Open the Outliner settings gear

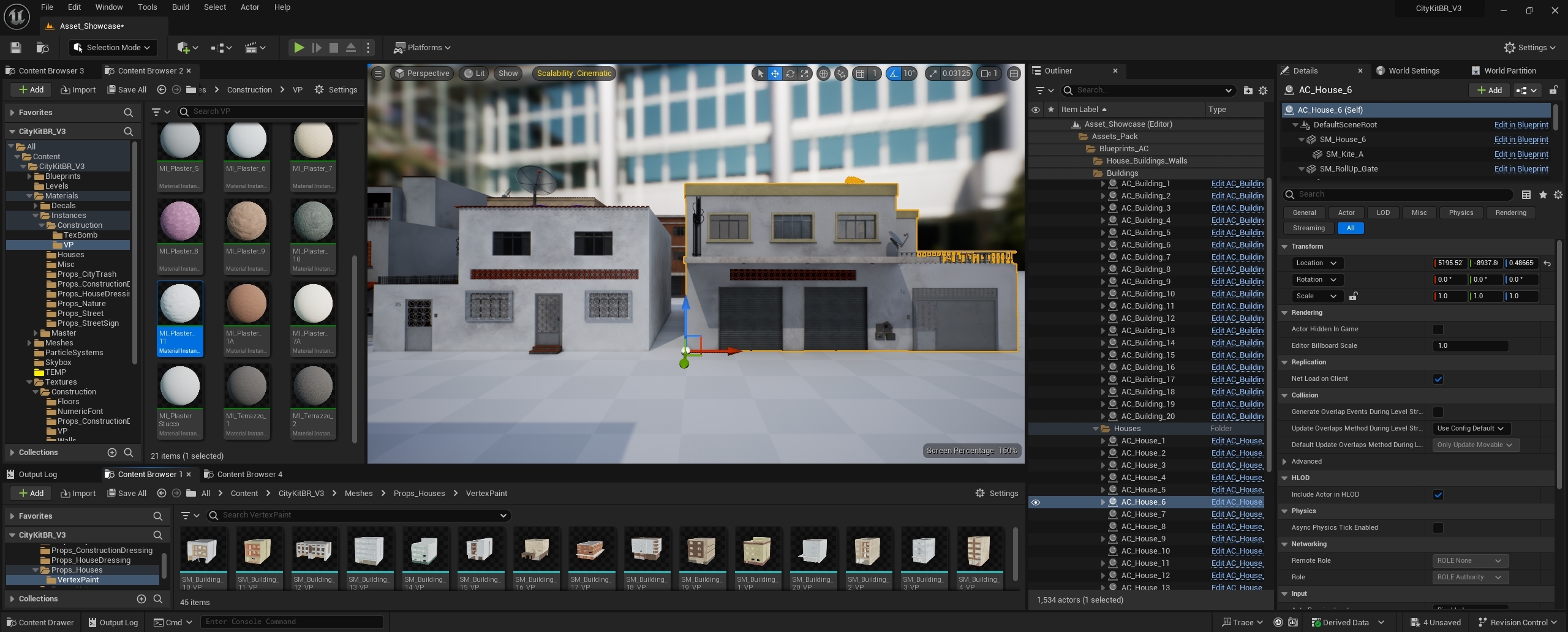(x=1262, y=91)
